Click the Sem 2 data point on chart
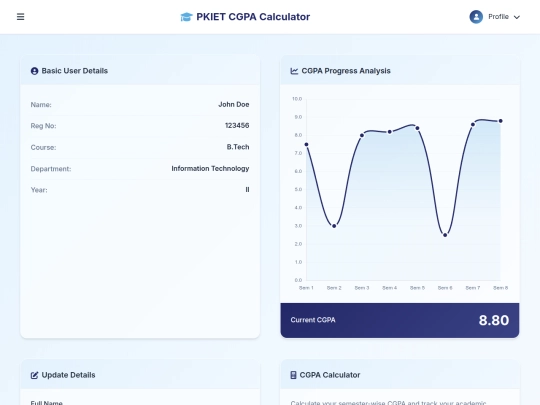 coord(334,226)
